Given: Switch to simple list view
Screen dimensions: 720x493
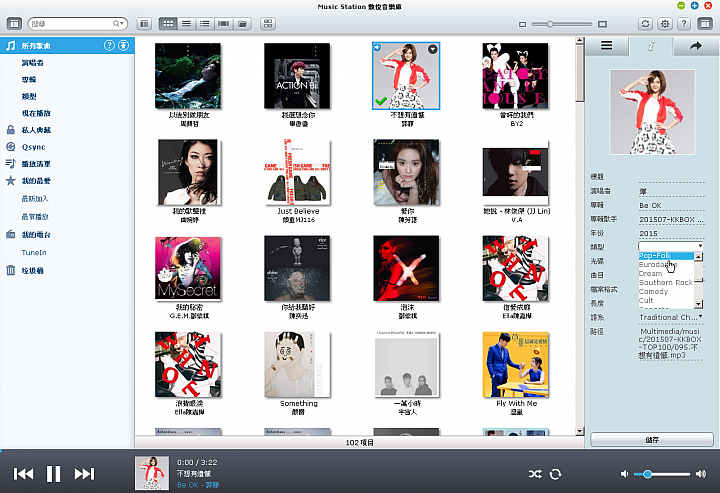Looking at the screenshot, I should pos(186,23).
